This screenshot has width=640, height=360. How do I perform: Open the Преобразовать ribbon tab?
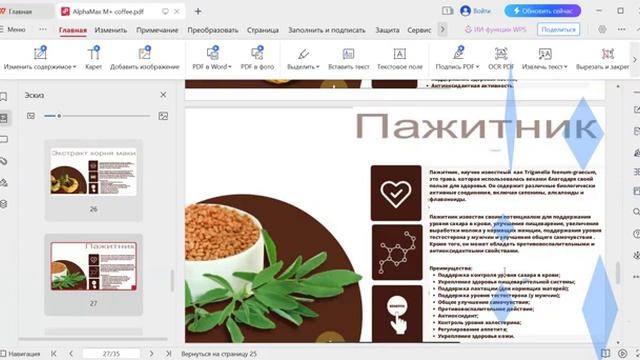[213, 30]
